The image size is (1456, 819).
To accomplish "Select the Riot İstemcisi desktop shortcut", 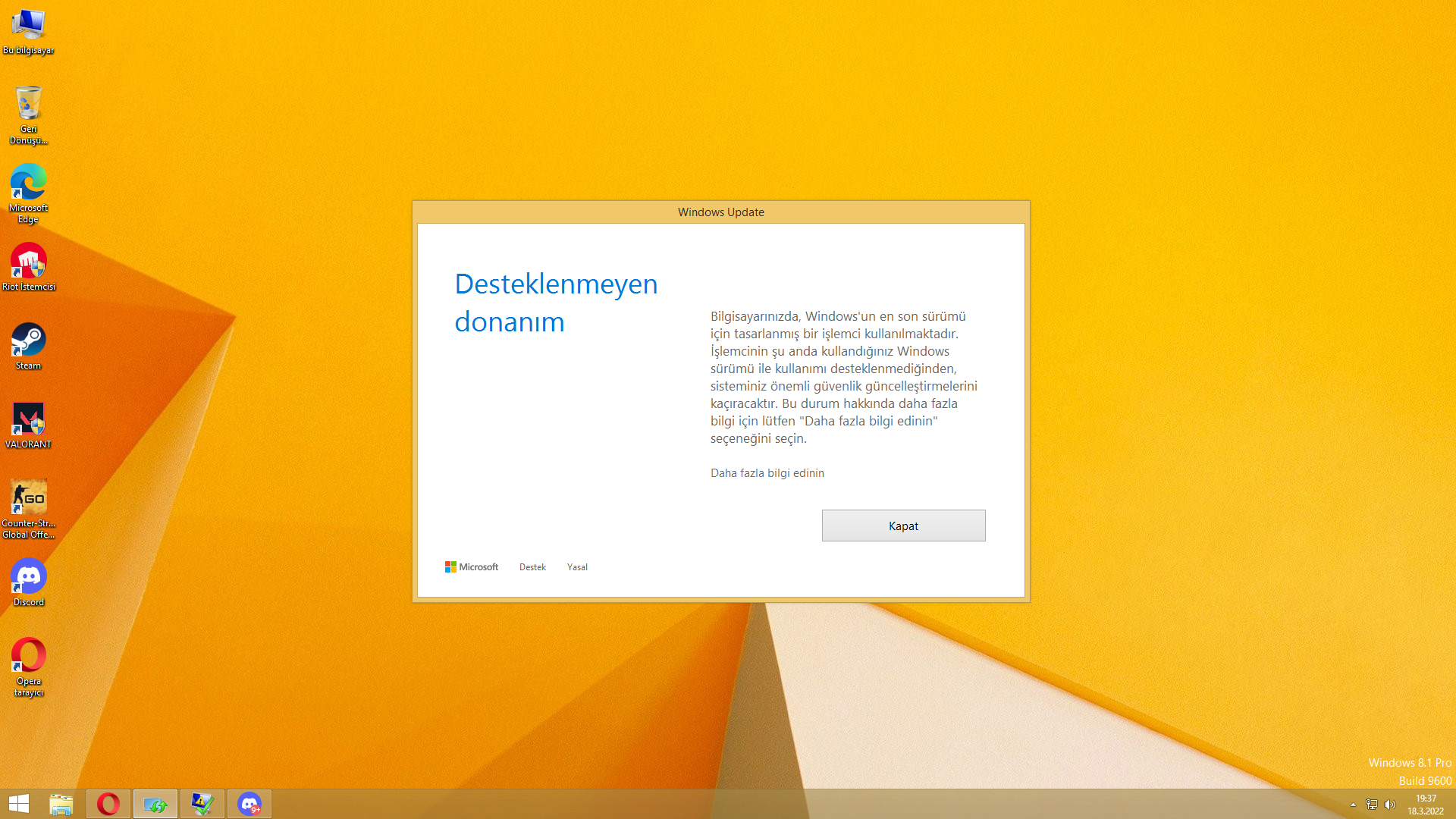I will point(28,265).
